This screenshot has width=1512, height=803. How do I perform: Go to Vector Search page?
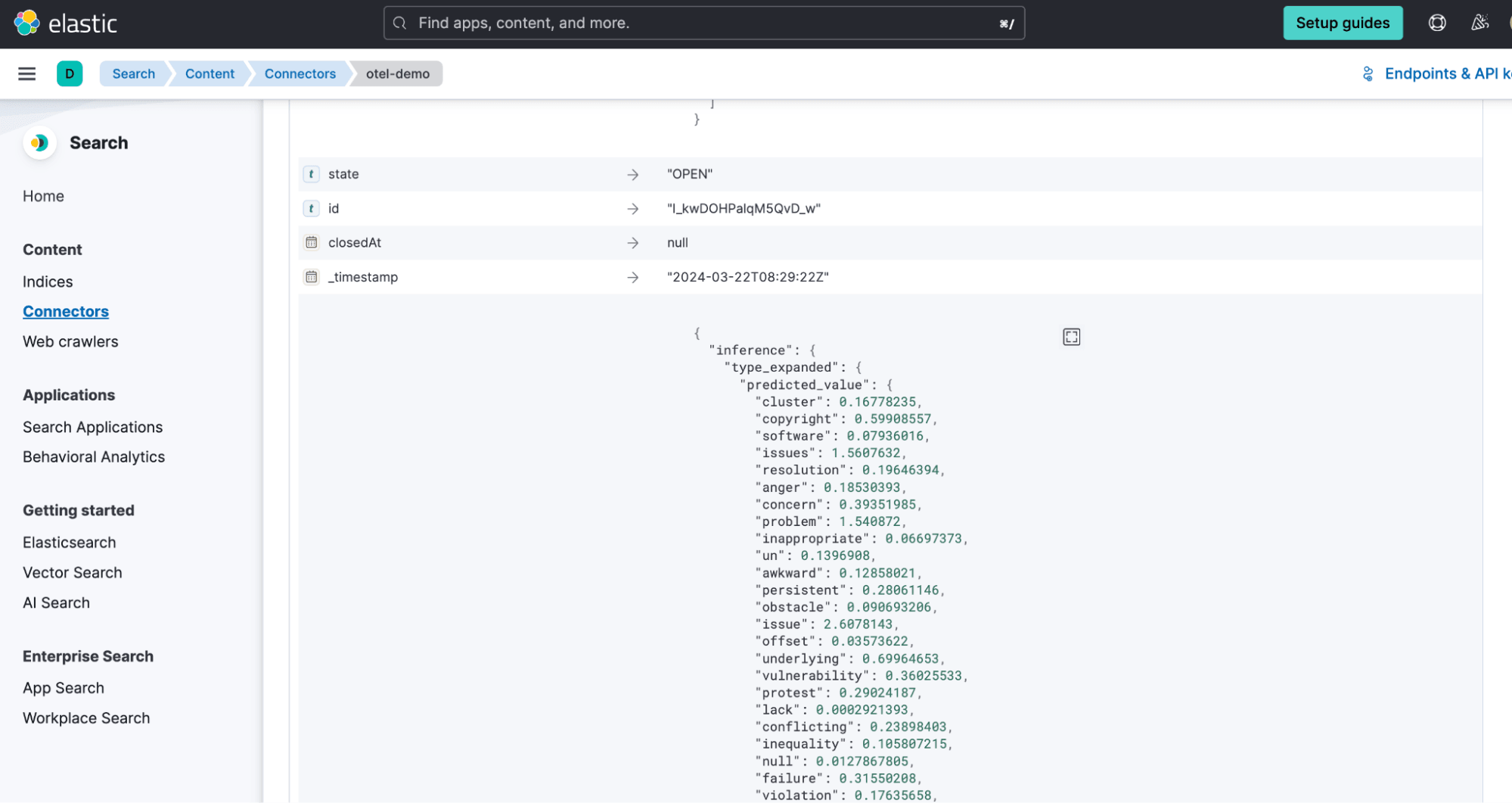click(x=72, y=573)
